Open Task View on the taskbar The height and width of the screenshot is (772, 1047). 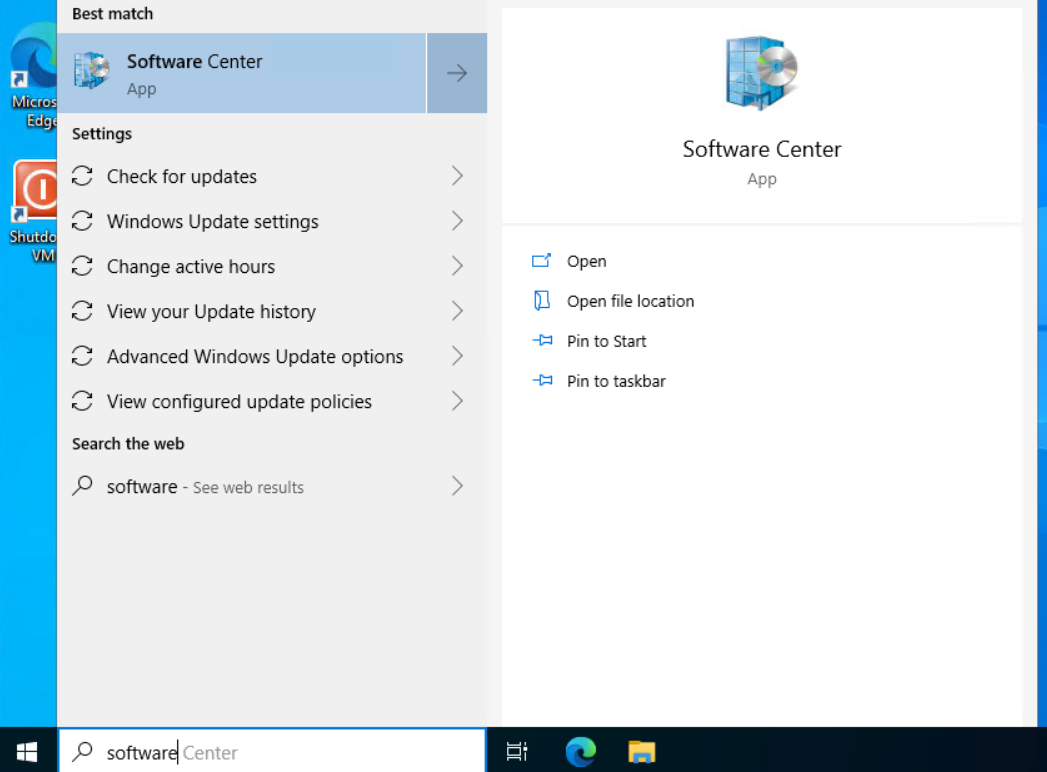pyautogui.click(x=517, y=752)
